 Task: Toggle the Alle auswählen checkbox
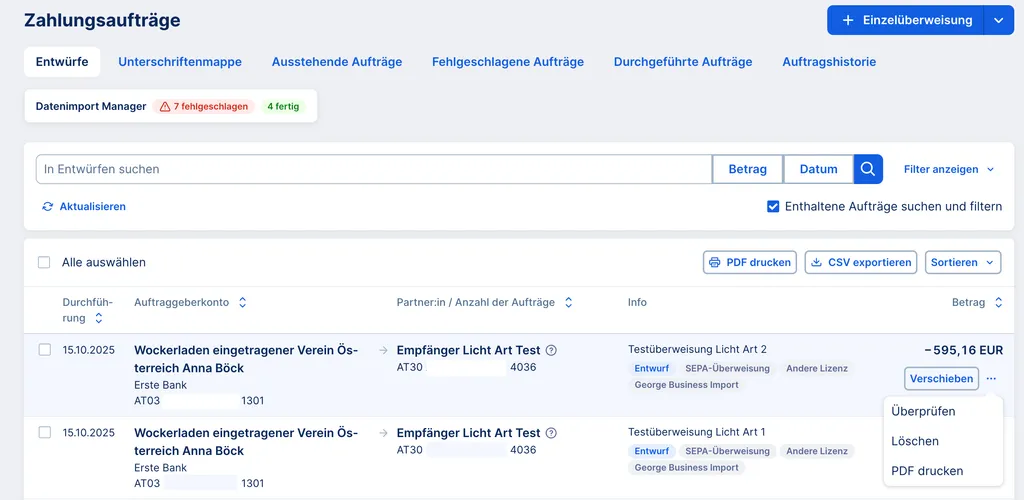click(x=44, y=263)
